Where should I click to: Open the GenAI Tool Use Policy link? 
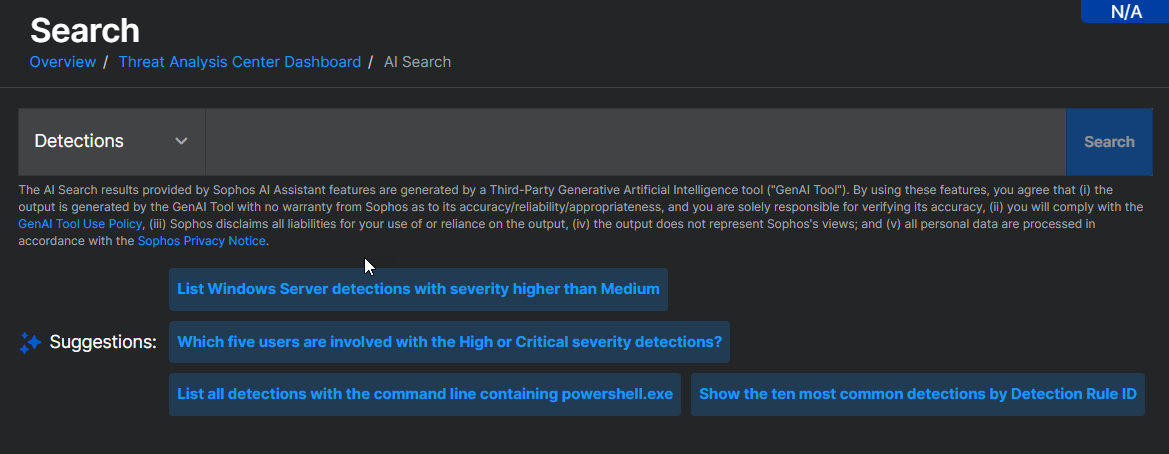80,224
